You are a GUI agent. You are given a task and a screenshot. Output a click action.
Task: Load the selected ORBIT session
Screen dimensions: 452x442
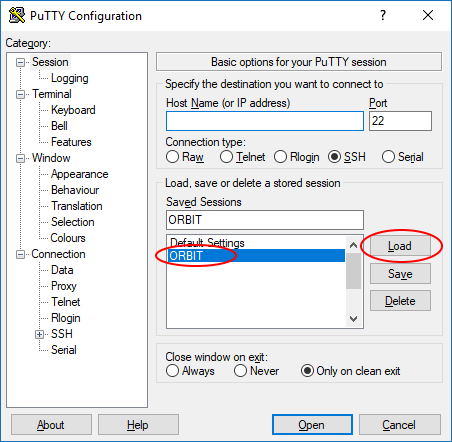(400, 246)
